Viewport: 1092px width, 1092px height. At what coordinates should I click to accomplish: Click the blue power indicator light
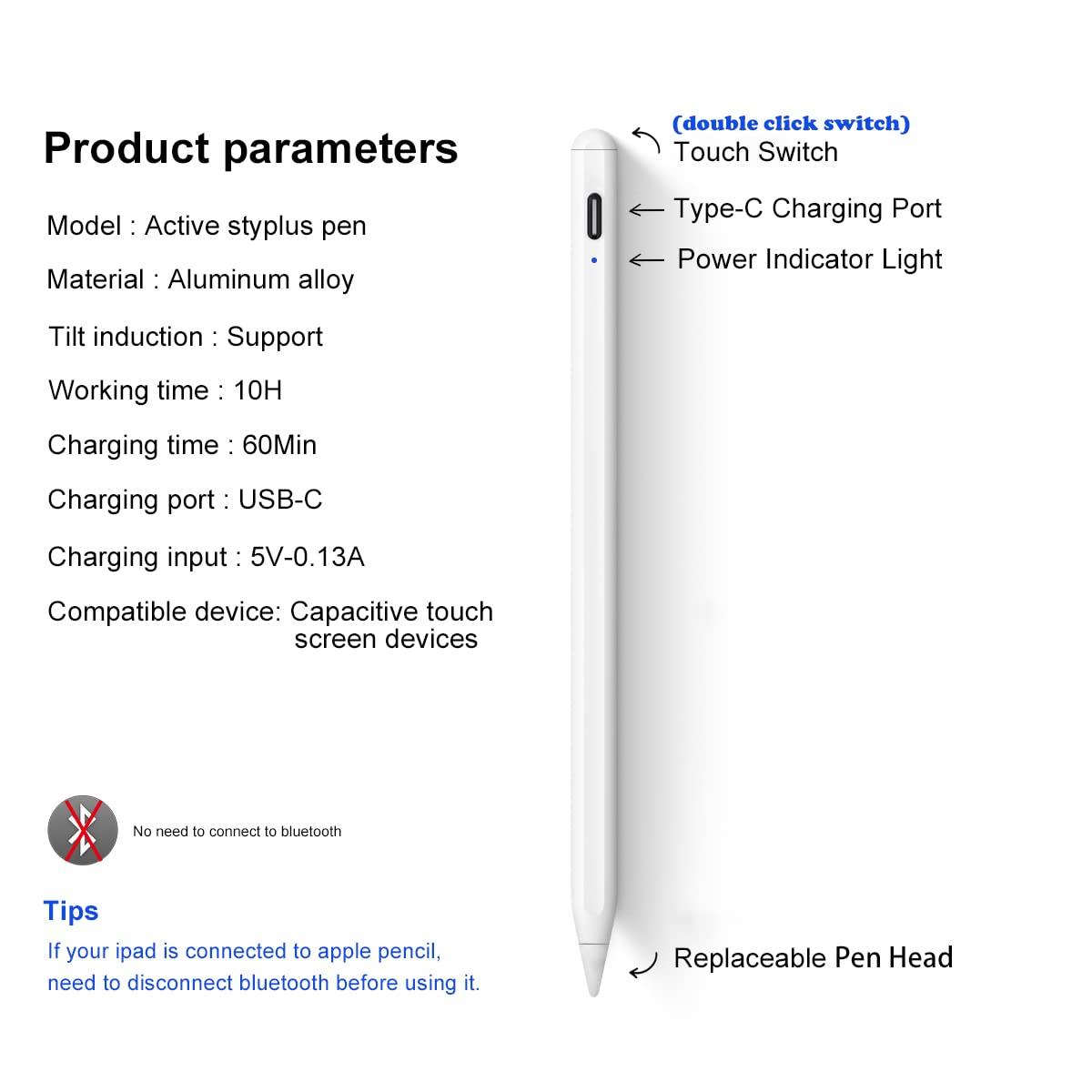point(594,260)
